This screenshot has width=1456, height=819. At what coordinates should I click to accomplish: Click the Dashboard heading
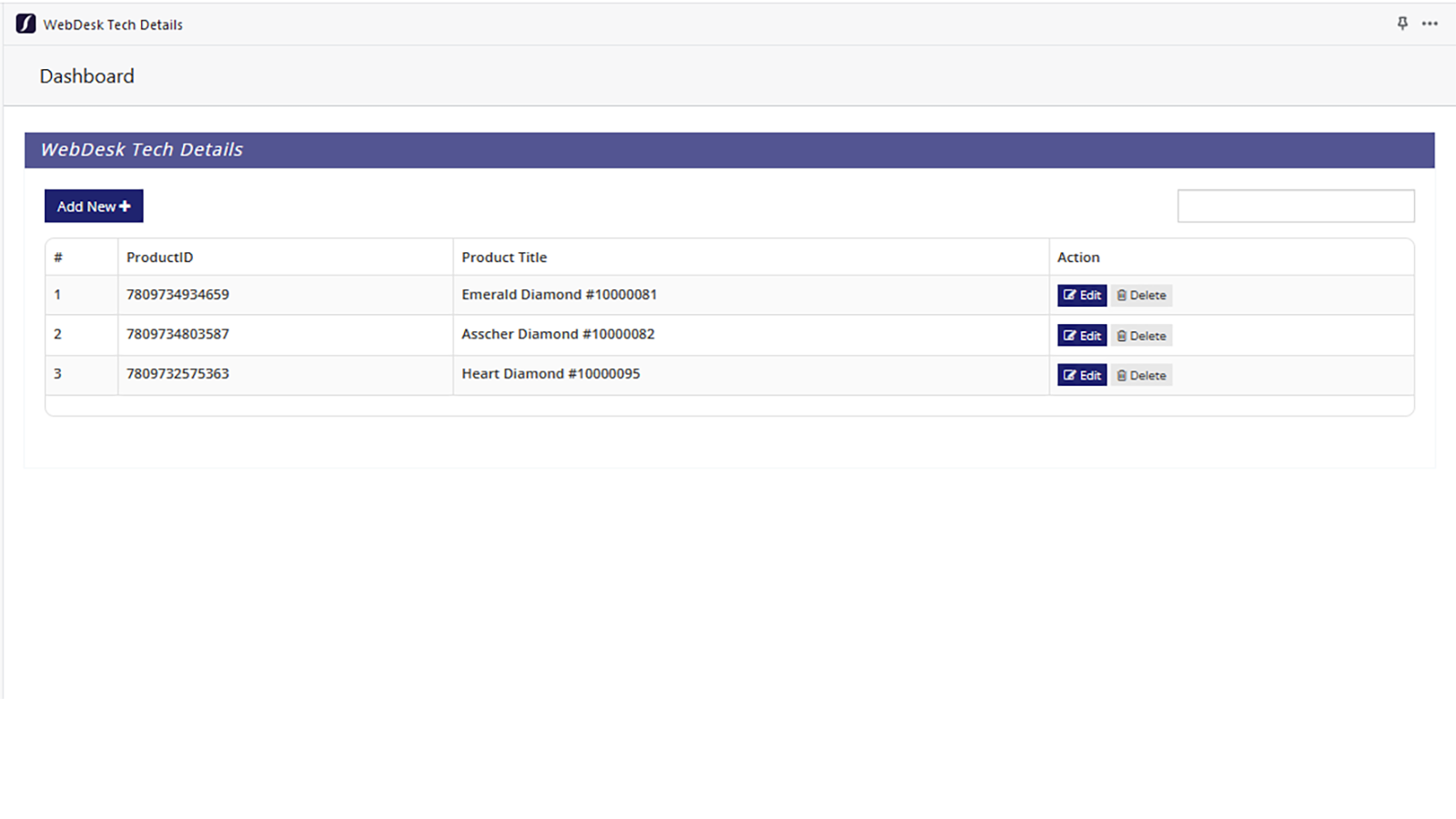pyautogui.click(x=86, y=76)
